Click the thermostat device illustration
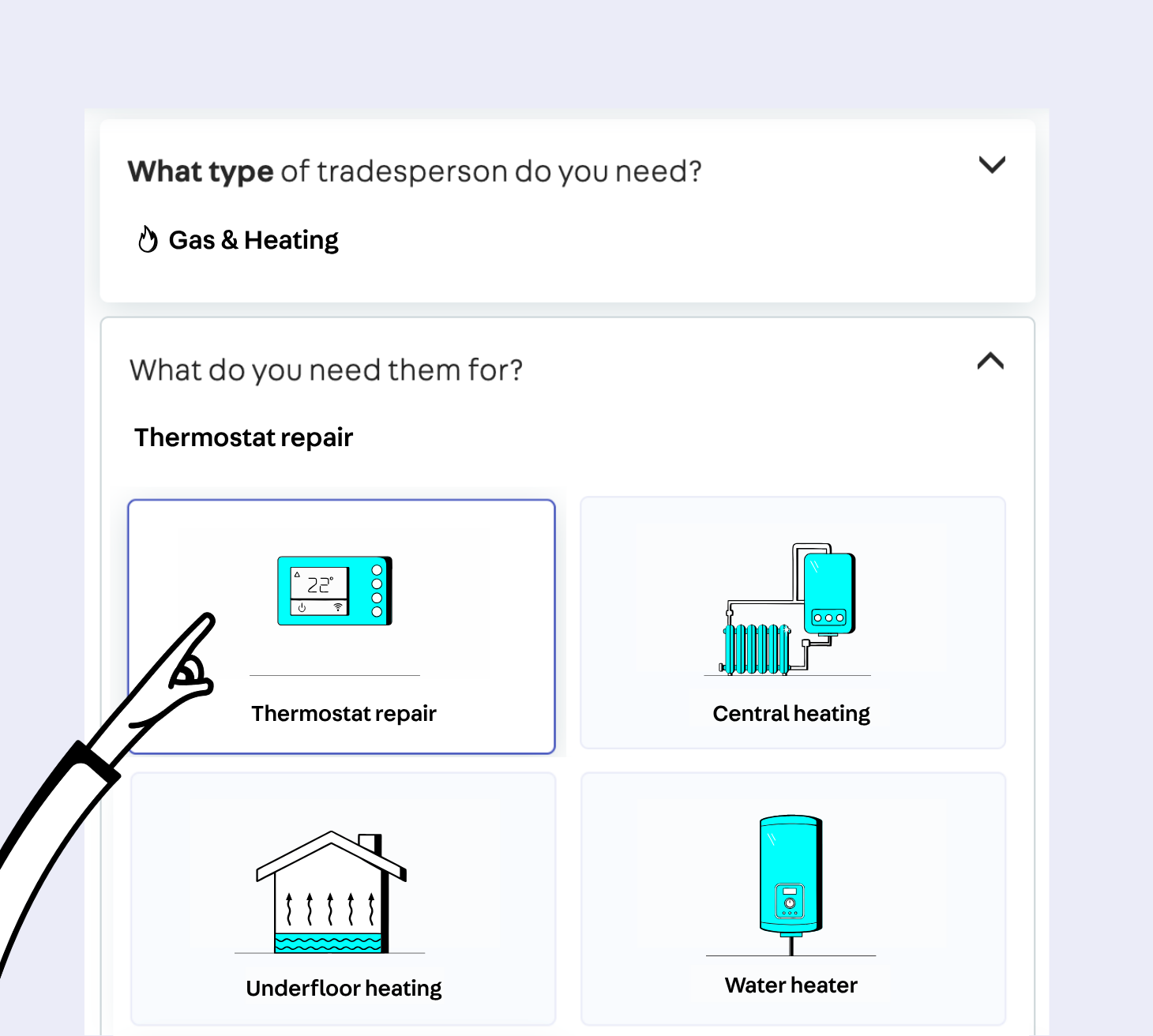 click(335, 591)
